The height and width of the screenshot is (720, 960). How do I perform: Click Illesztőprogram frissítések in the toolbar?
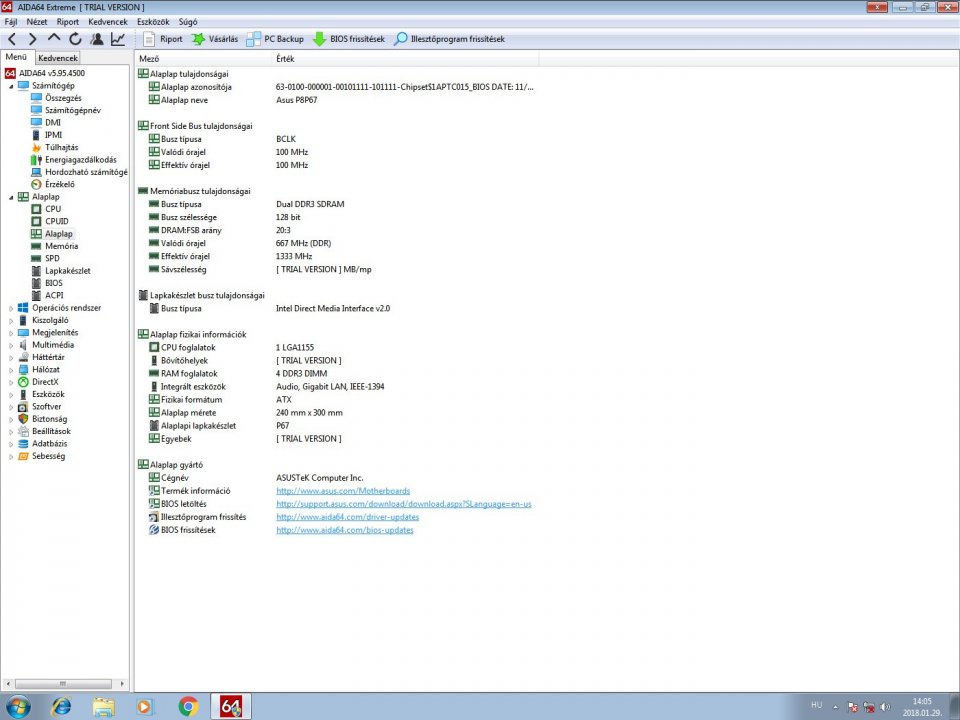(x=449, y=39)
